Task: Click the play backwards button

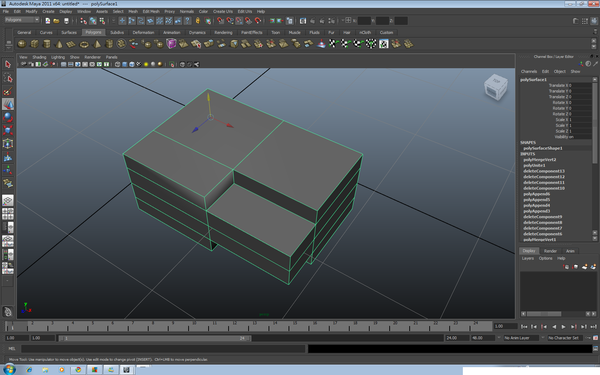Action: click(554, 327)
